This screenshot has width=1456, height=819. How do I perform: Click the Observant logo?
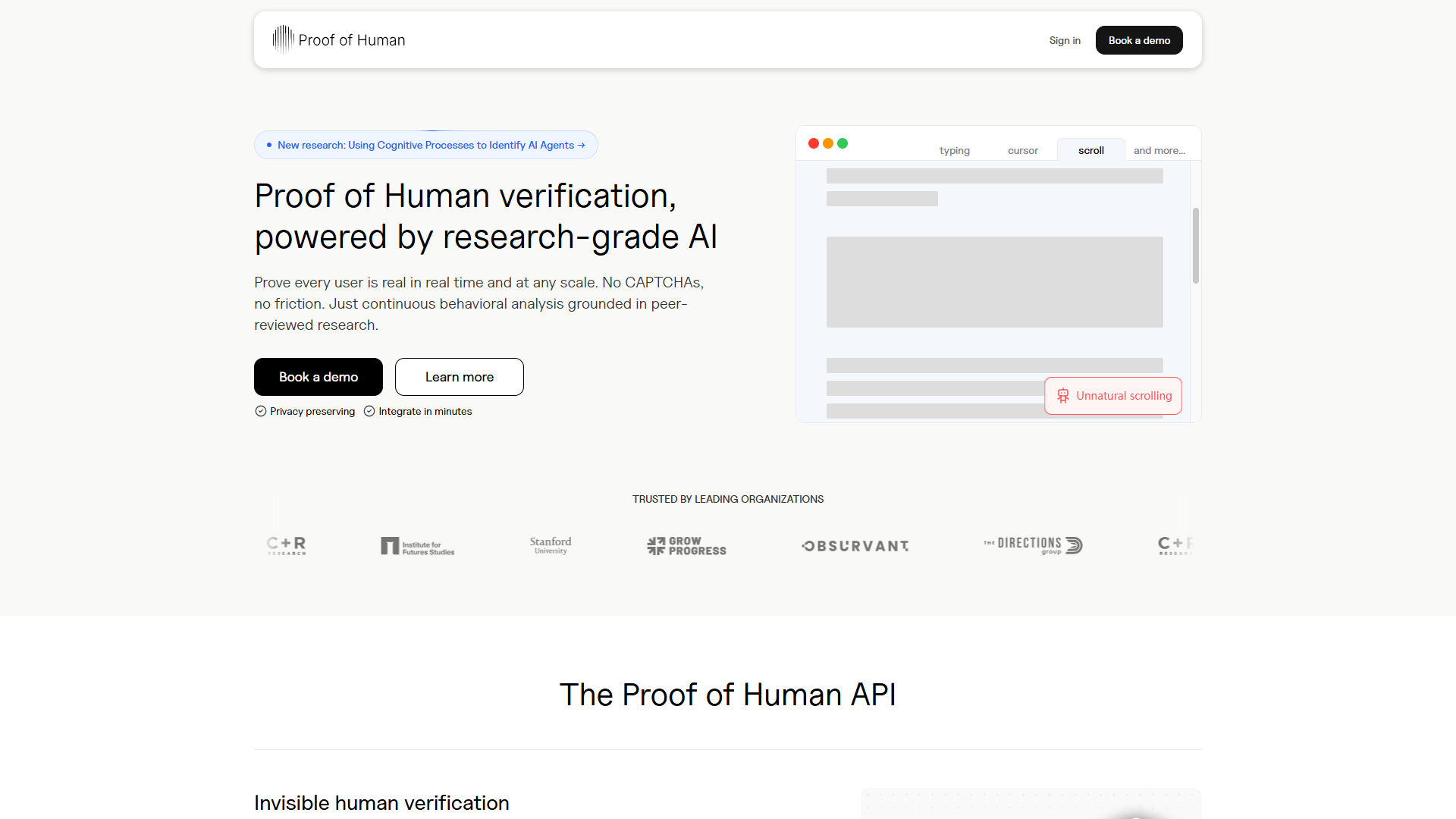click(x=855, y=546)
